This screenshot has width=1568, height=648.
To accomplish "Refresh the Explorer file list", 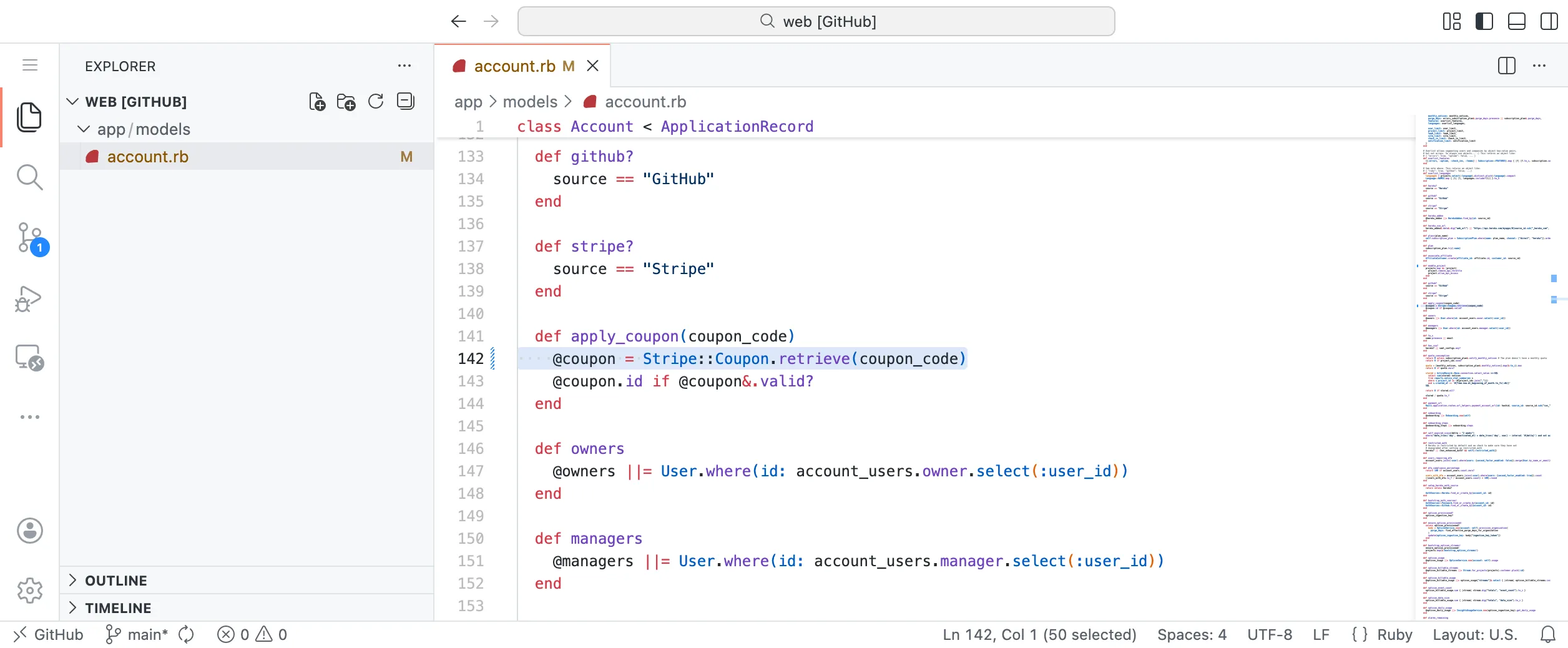I will [x=376, y=101].
